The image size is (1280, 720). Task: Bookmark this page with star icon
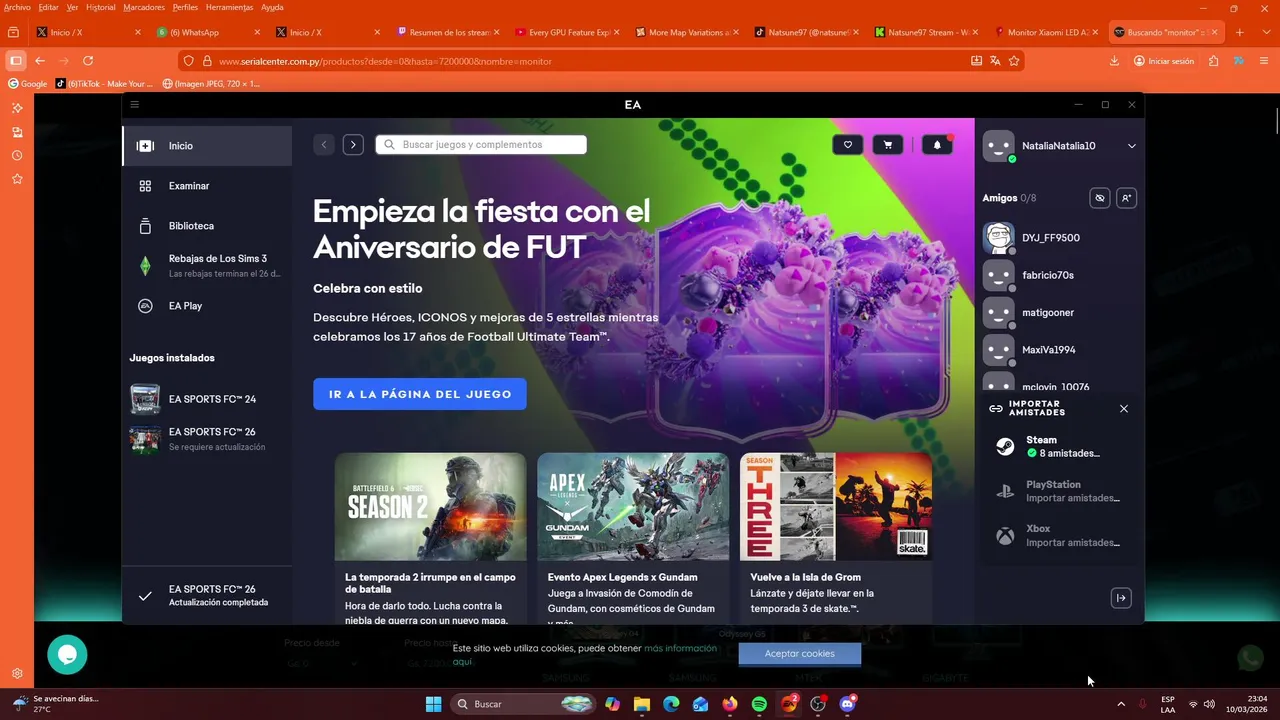(1014, 61)
